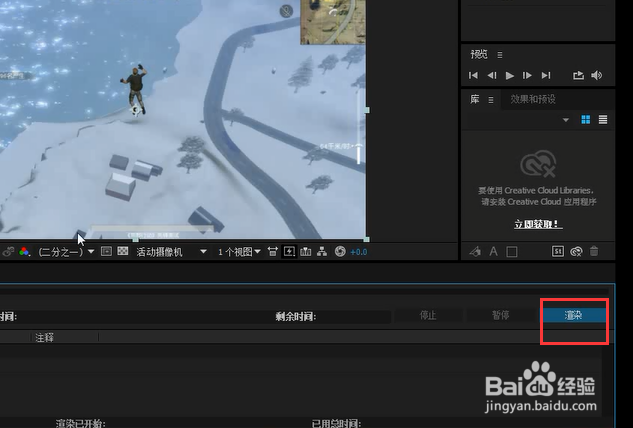The width and height of the screenshot is (633, 428).
Task: Open Adobe Stock St icon
Action: (558, 252)
